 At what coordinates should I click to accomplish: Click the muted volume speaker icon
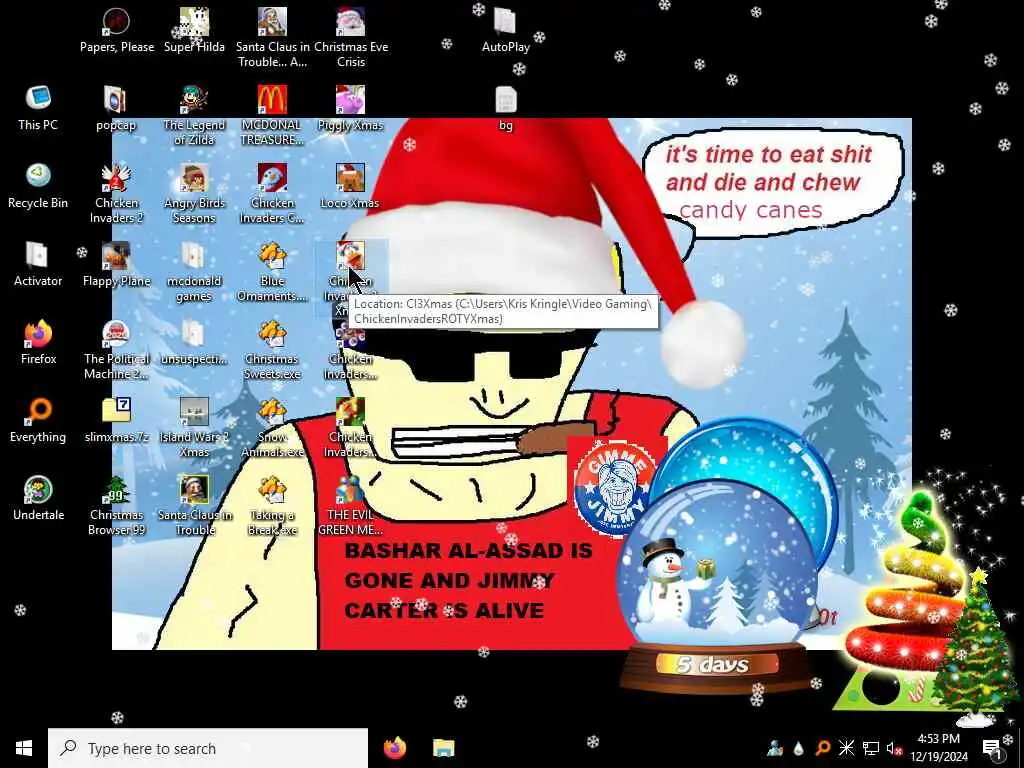point(894,748)
